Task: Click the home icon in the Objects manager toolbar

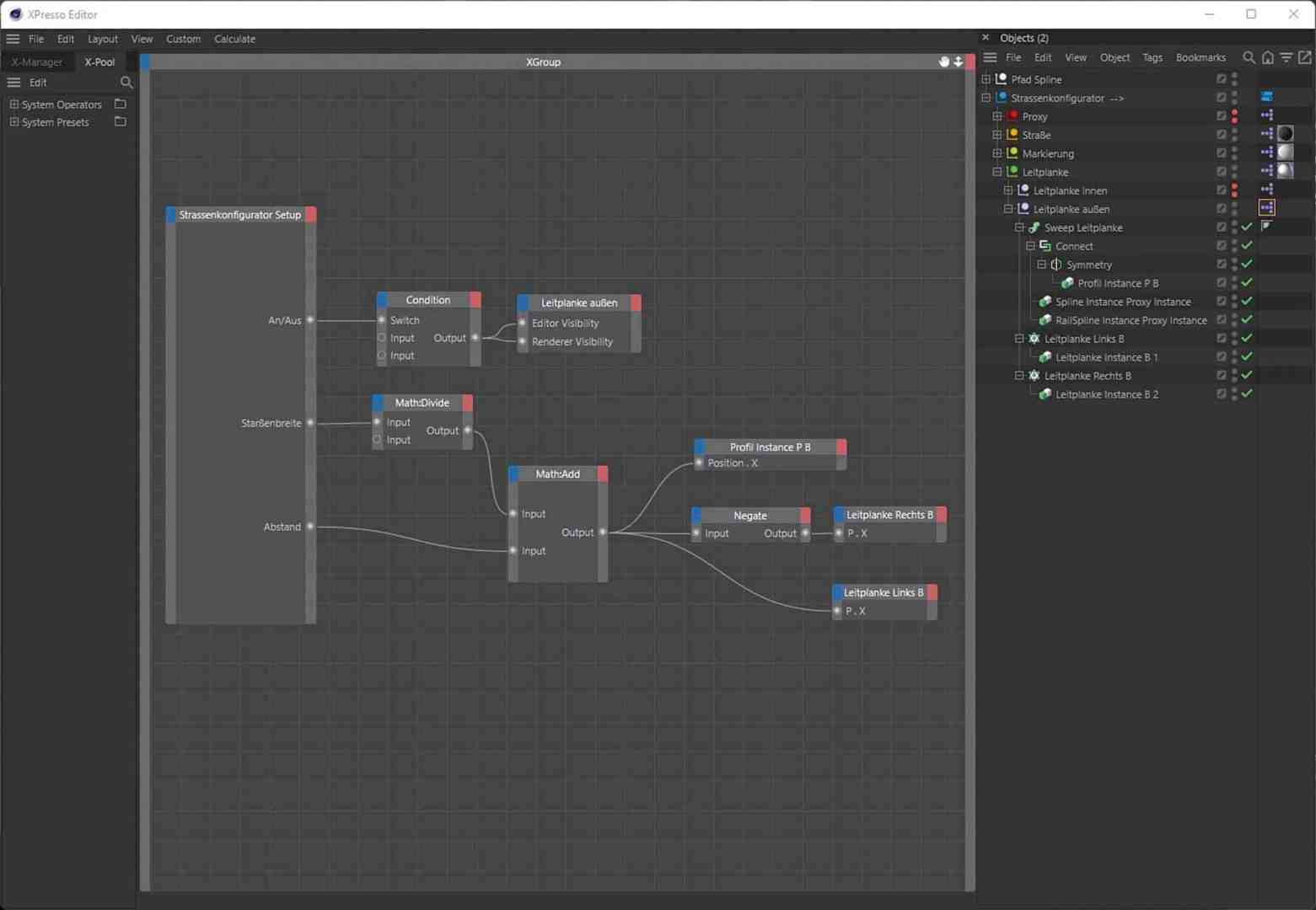Action: click(x=1267, y=57)
